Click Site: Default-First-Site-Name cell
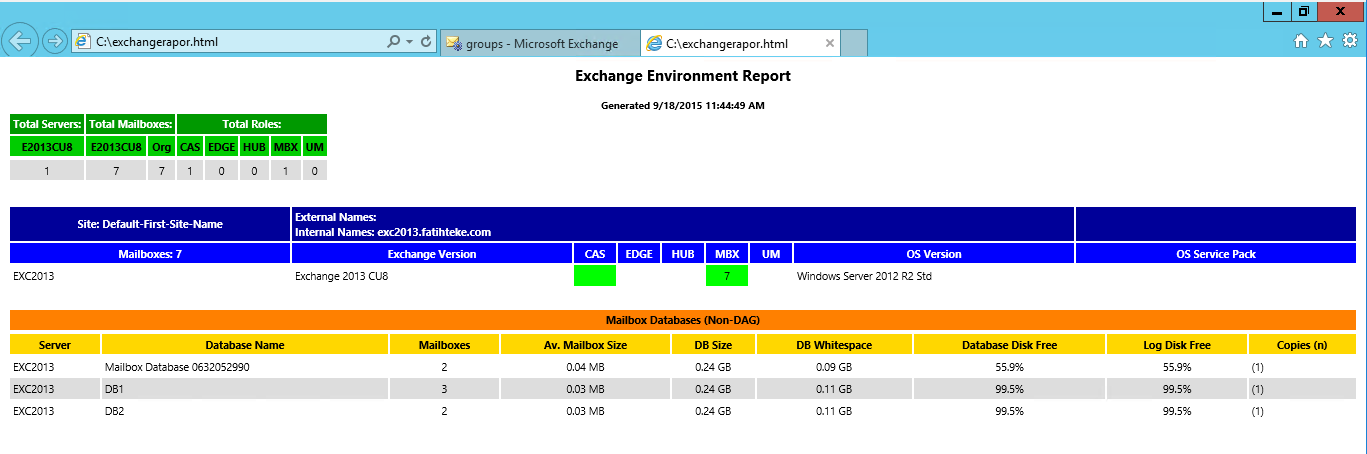1367x454 pixels. [x=150, y=224]
